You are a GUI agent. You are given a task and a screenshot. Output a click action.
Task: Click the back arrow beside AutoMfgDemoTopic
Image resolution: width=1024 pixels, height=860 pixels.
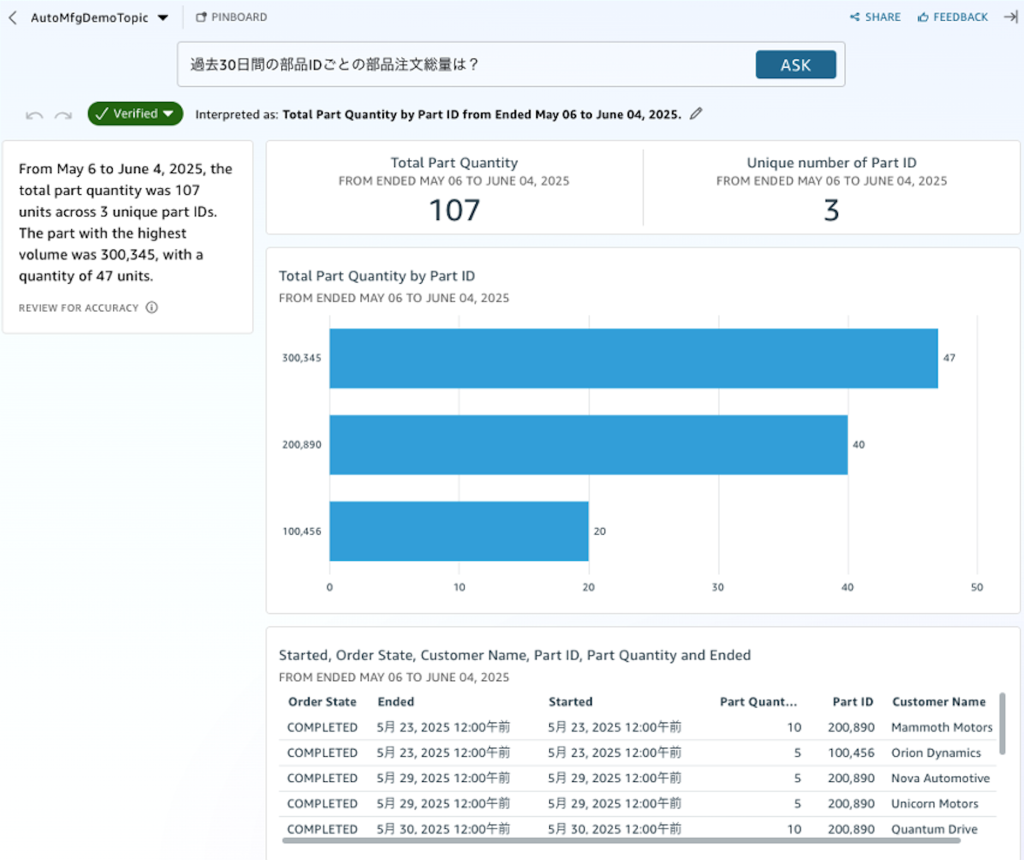click(12, 17)
